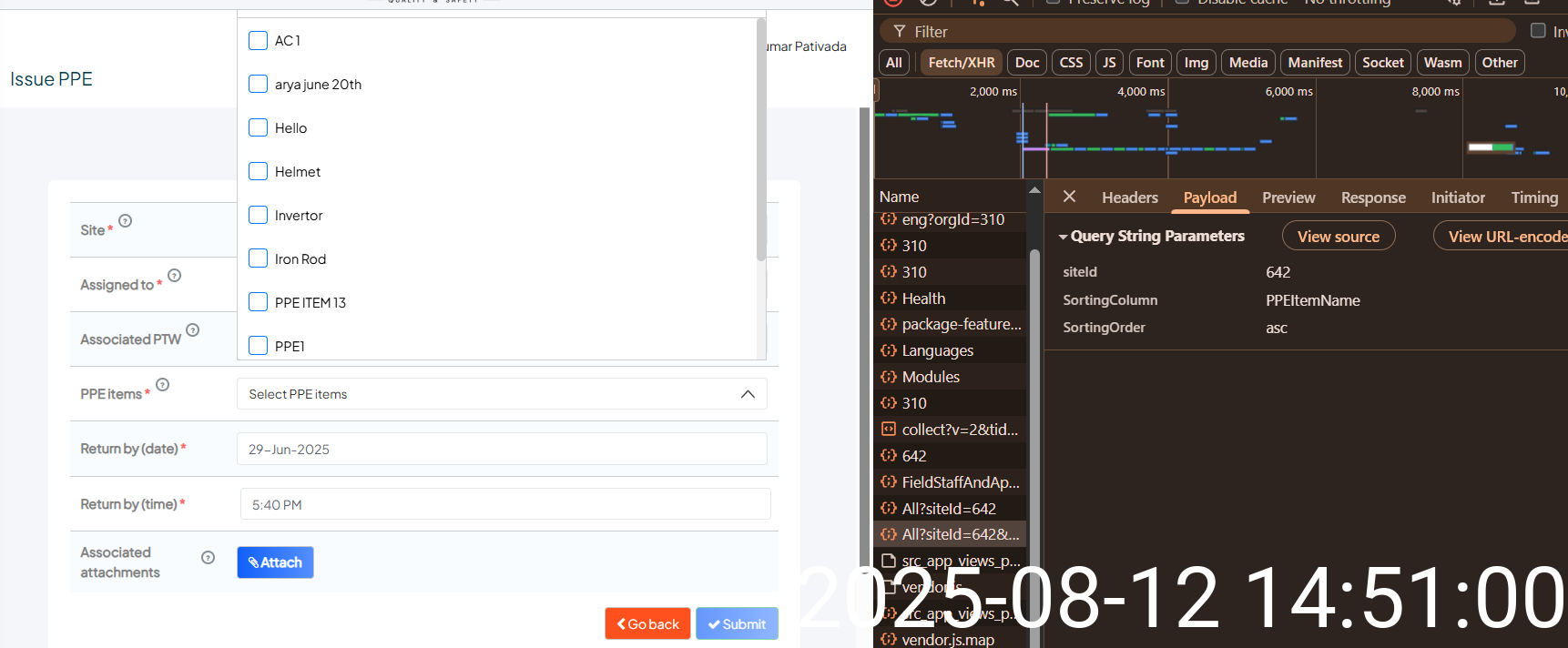Screen dimensions: 1568x648
Task: Click the Return by (date) field
Action: pyautogui.click(x=502, y=450)
